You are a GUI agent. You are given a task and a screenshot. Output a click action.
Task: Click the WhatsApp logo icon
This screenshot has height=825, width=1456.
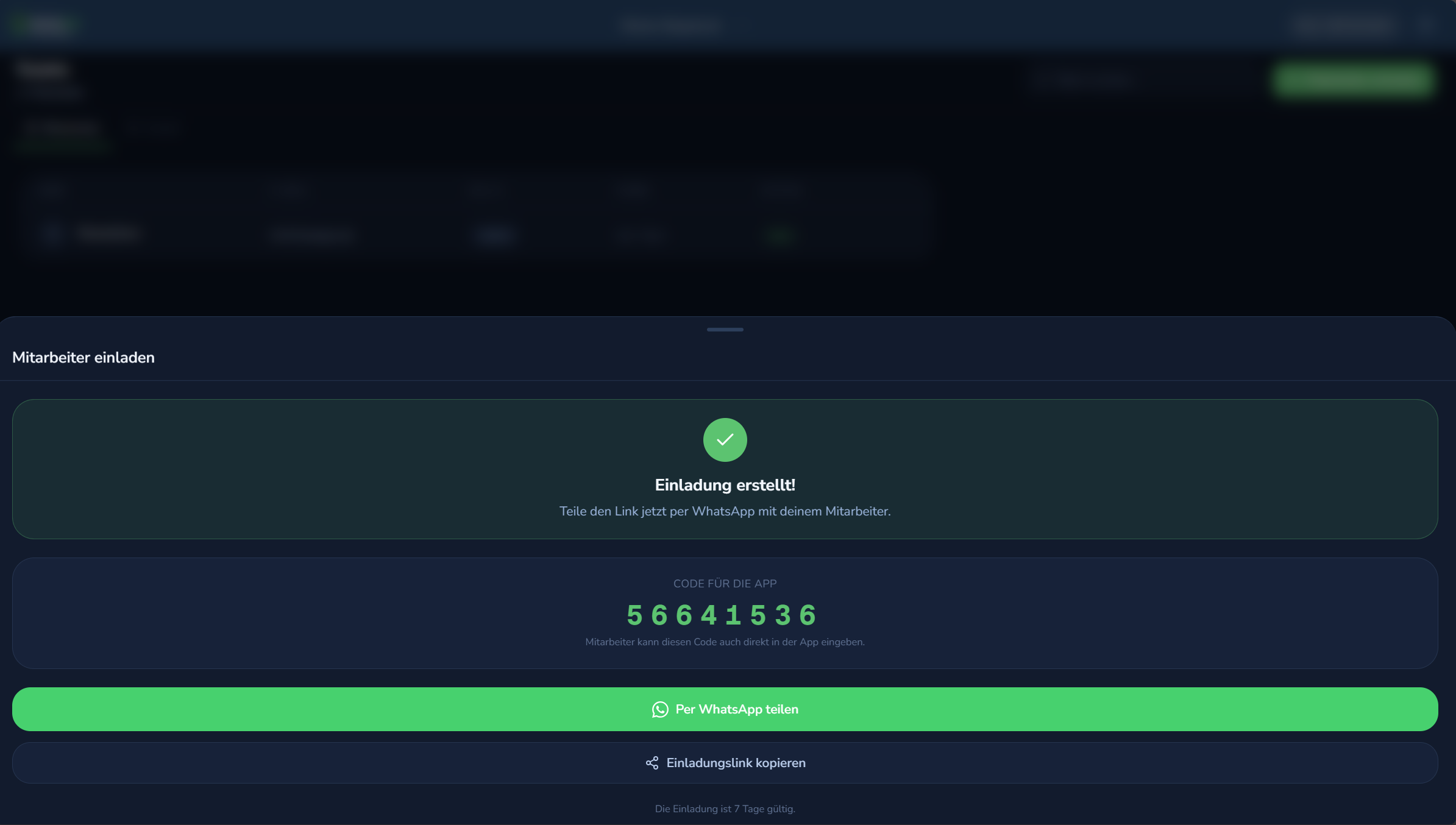(x=660, y=709)
